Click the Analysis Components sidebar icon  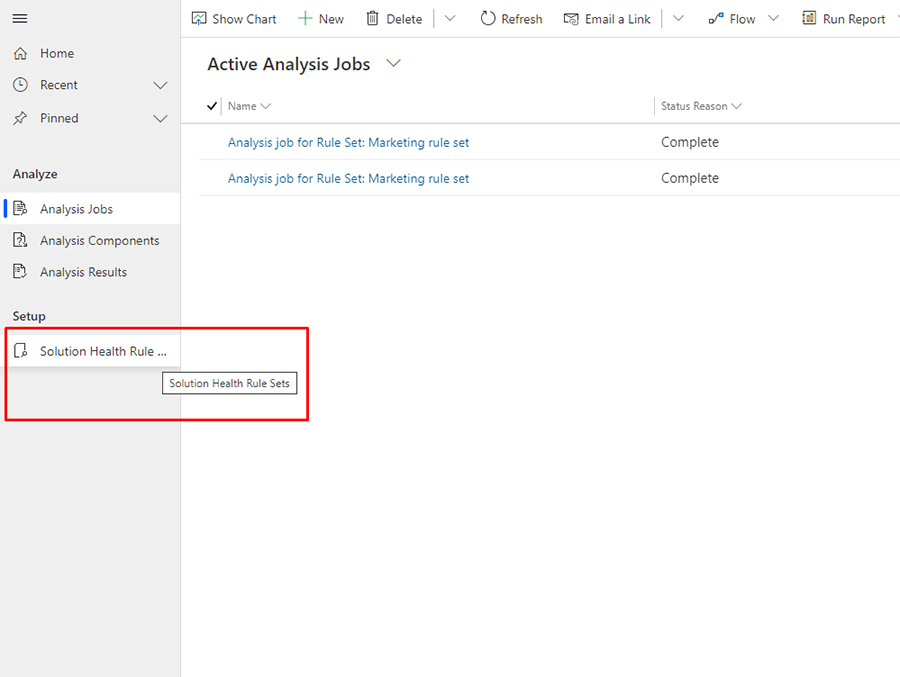(20, 240)
